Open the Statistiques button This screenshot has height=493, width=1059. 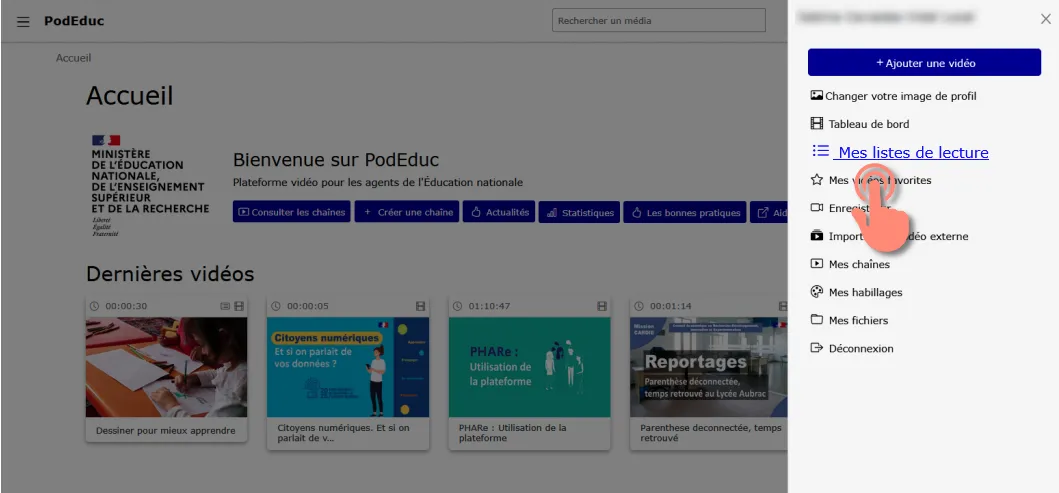(x=579, y=212)
